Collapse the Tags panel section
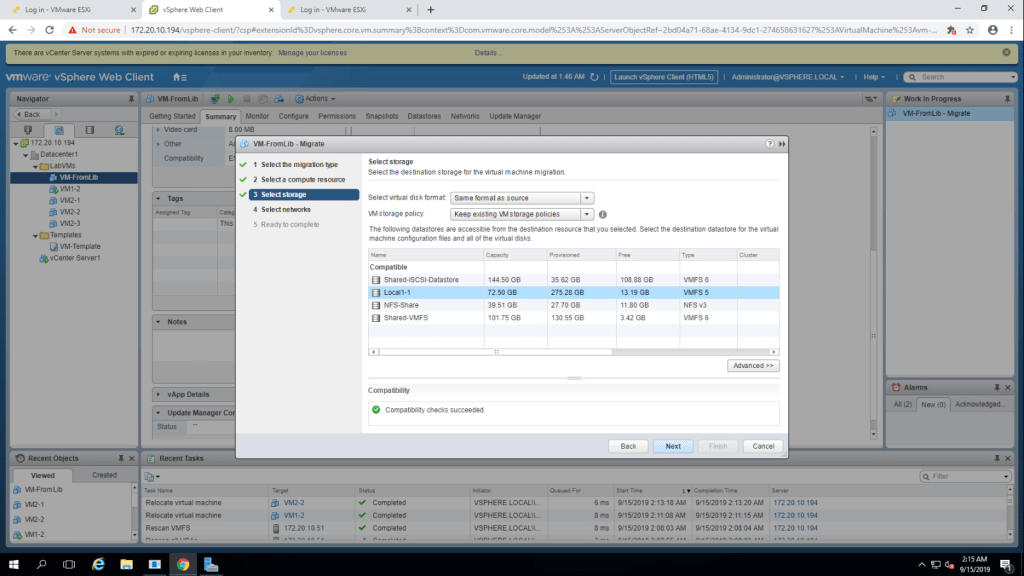This screenshot has height=576, width=1024. 160,199
